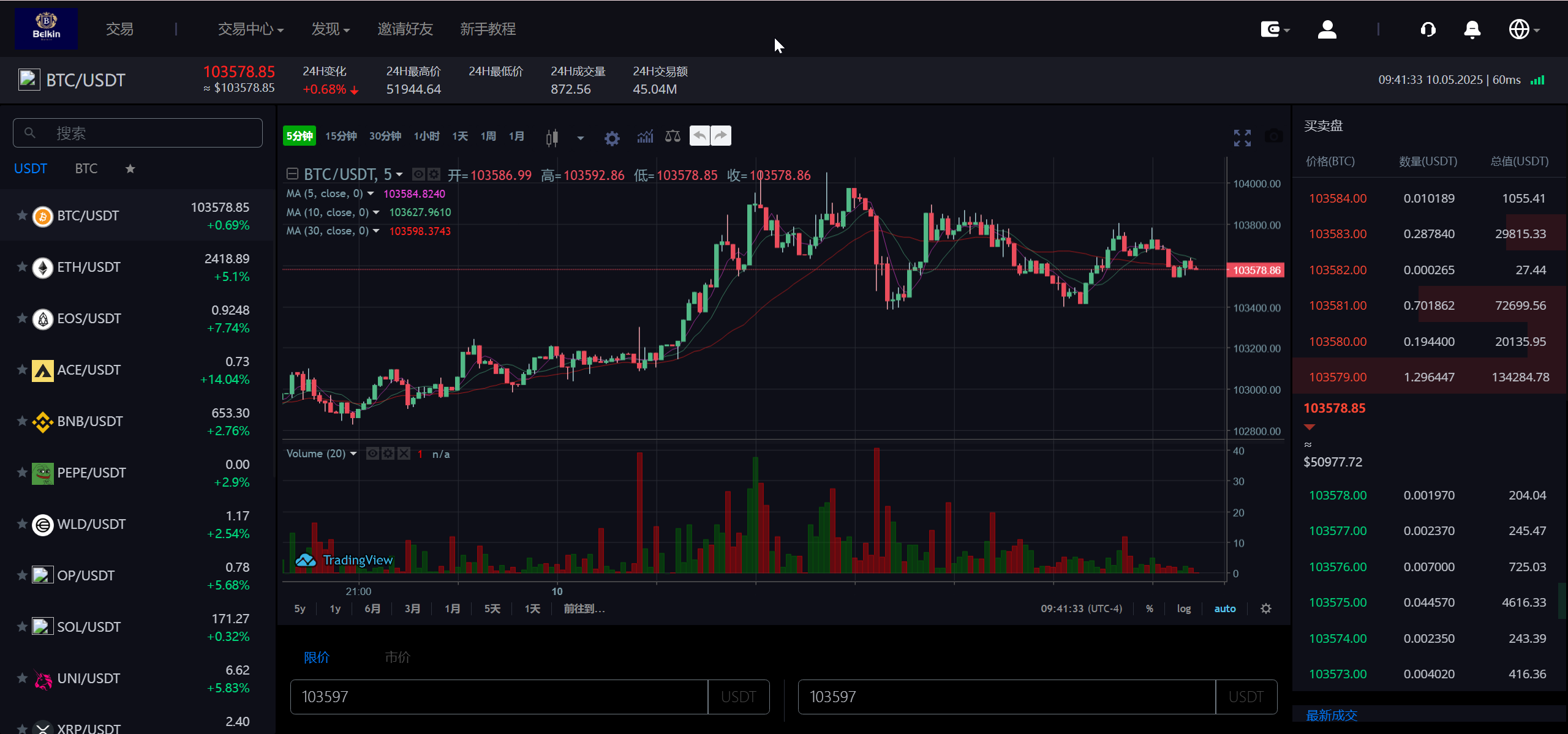Screen dimensions: 1568x734
Task: Open notifications via the bell icon
Action: coord(1472,29)
